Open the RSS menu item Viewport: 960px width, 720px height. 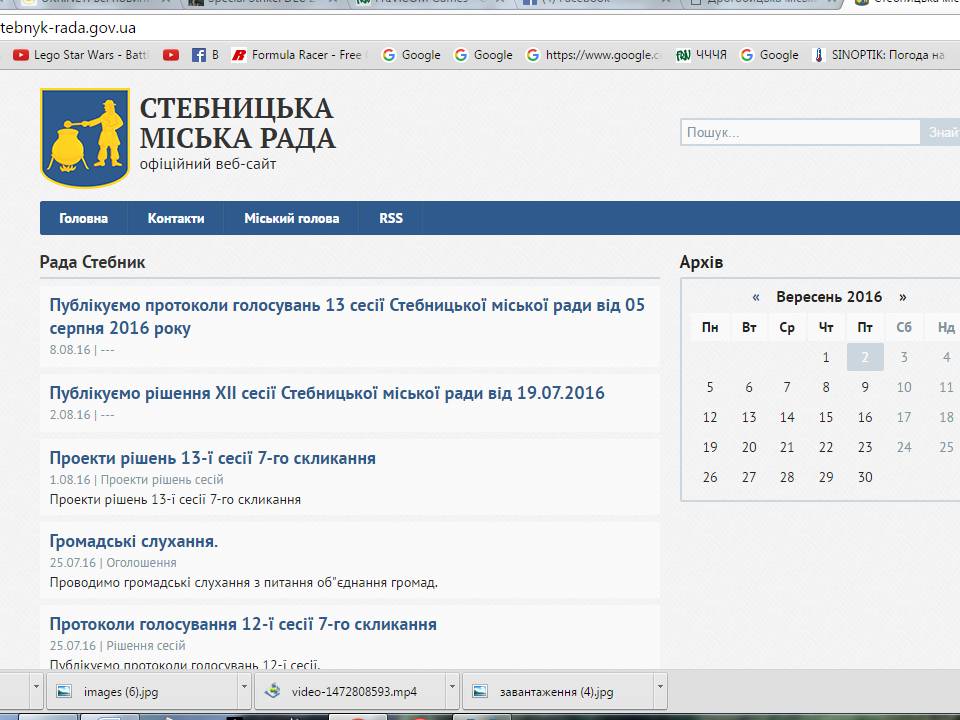tap(391, 218)
